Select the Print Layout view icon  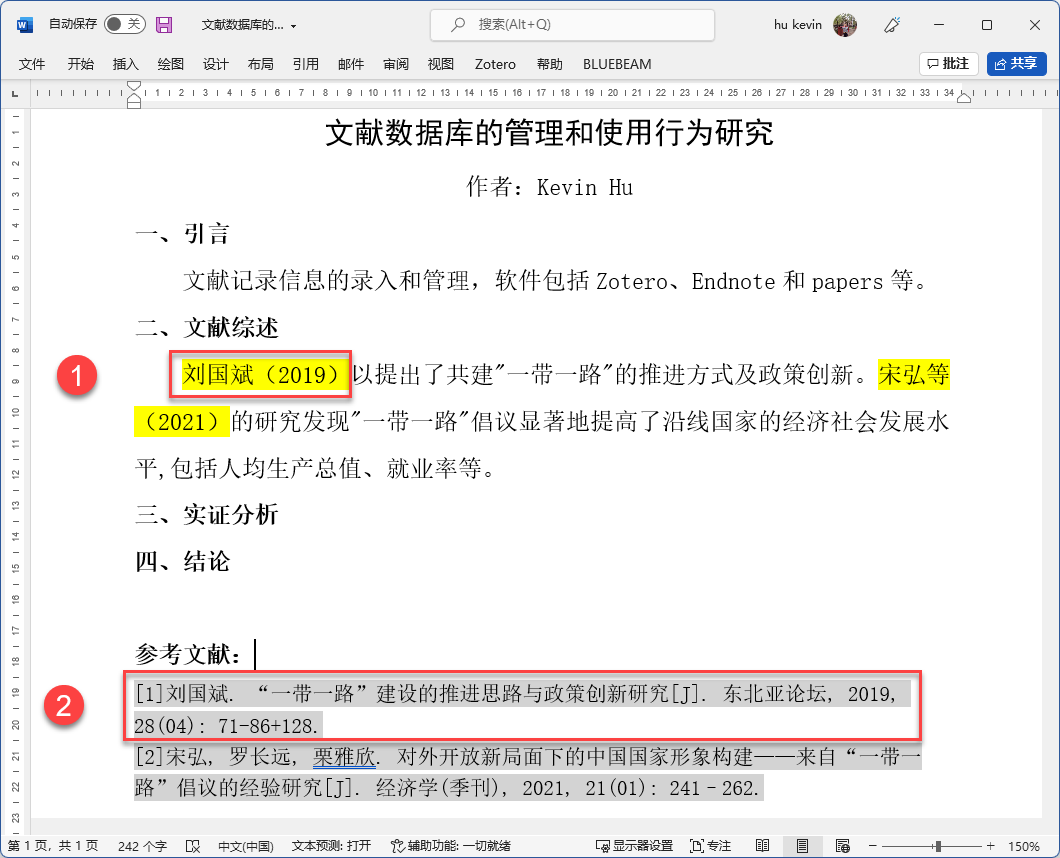[802, 846]
